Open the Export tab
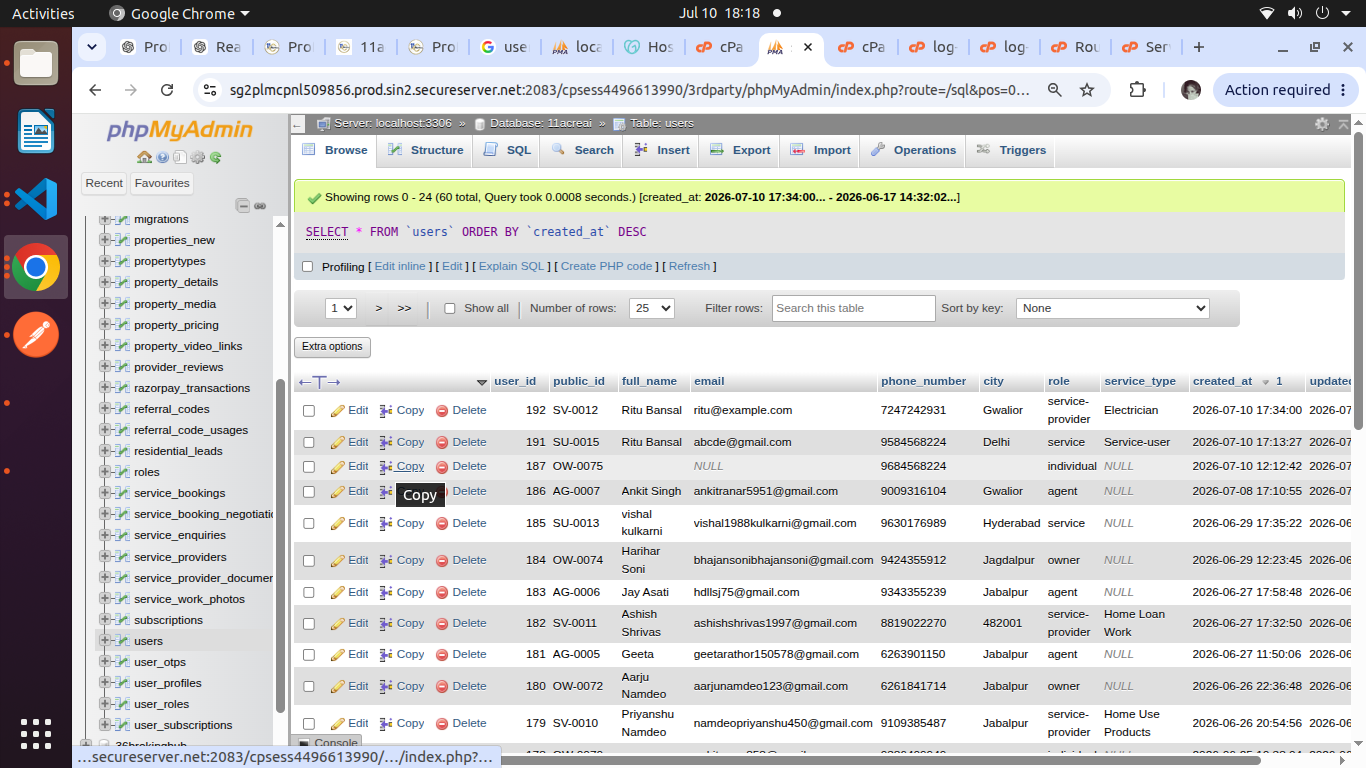1366x768 pixels. [740, 150]
